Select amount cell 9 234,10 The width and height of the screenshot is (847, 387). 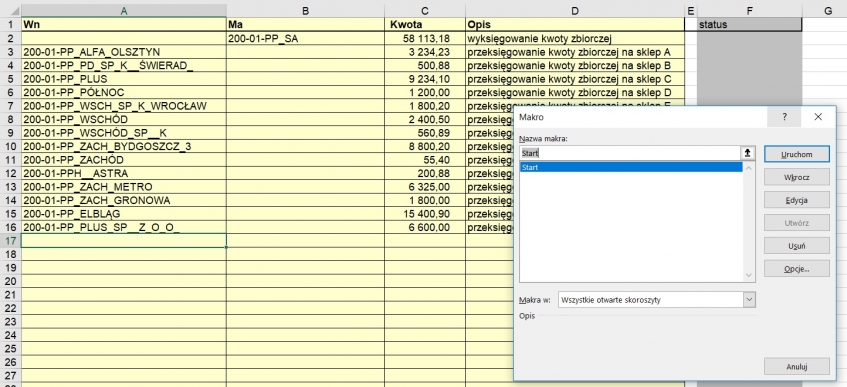[x=425, y=79]
